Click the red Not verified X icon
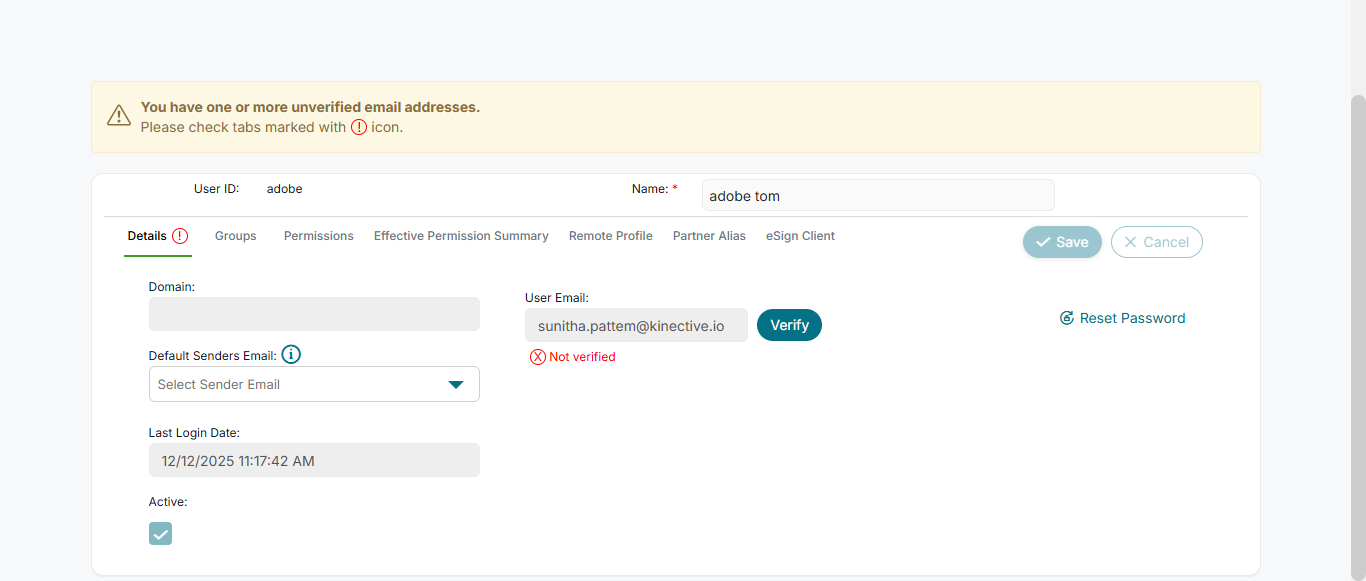This screenshot has width=1366, height=581. (x=538, y=357)
